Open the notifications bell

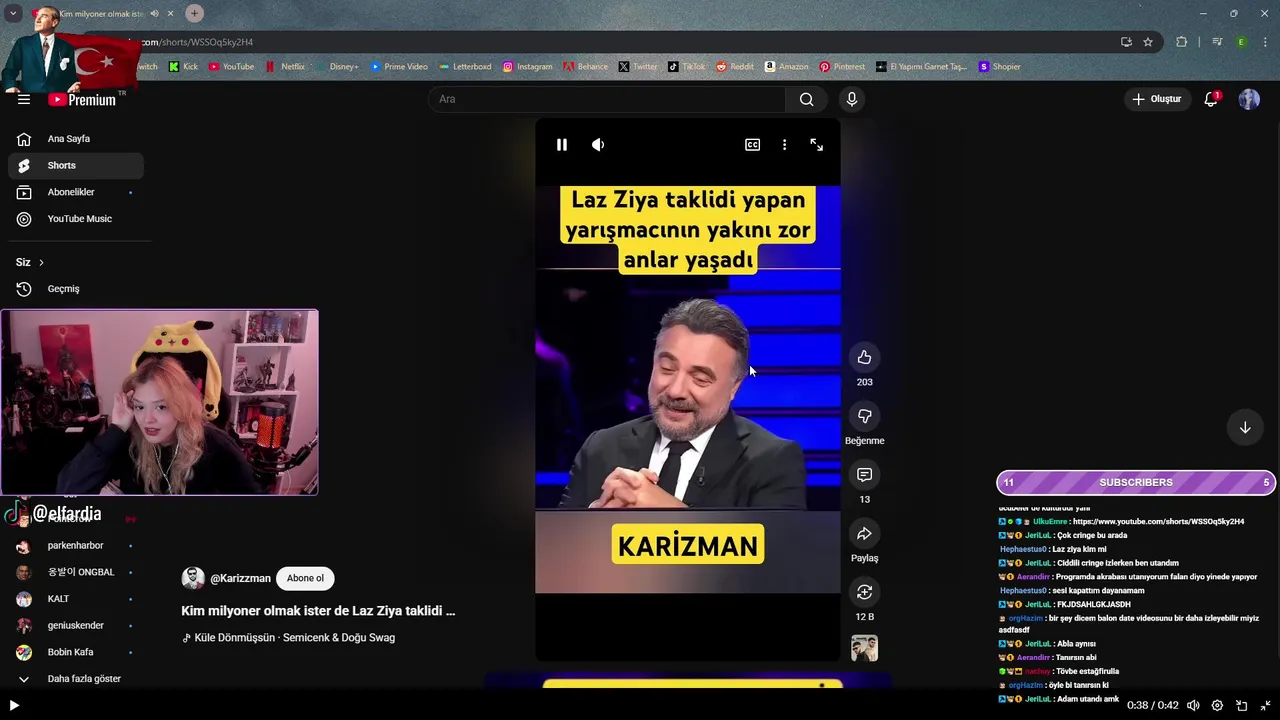click(1211, 99)
